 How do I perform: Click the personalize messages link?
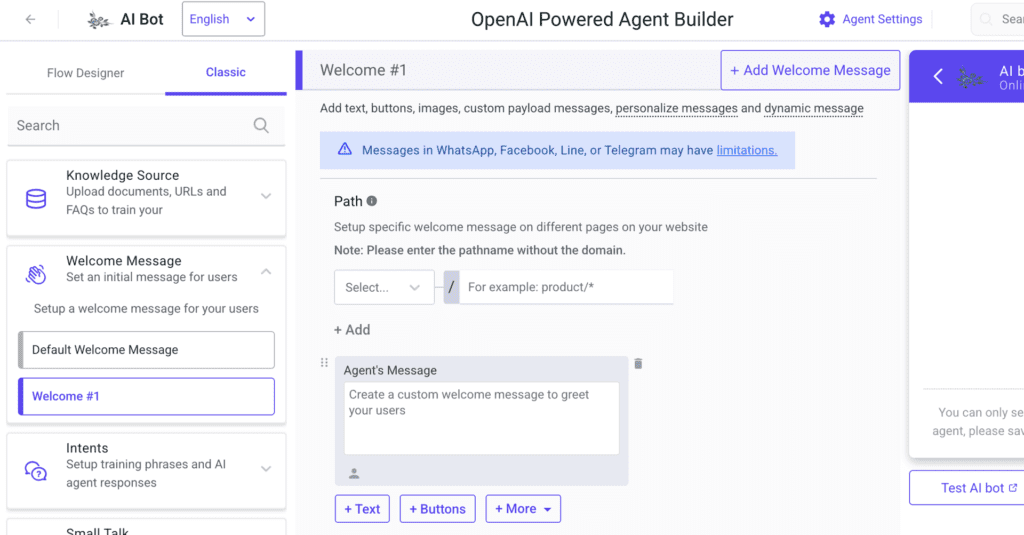[x=677, y=108]
